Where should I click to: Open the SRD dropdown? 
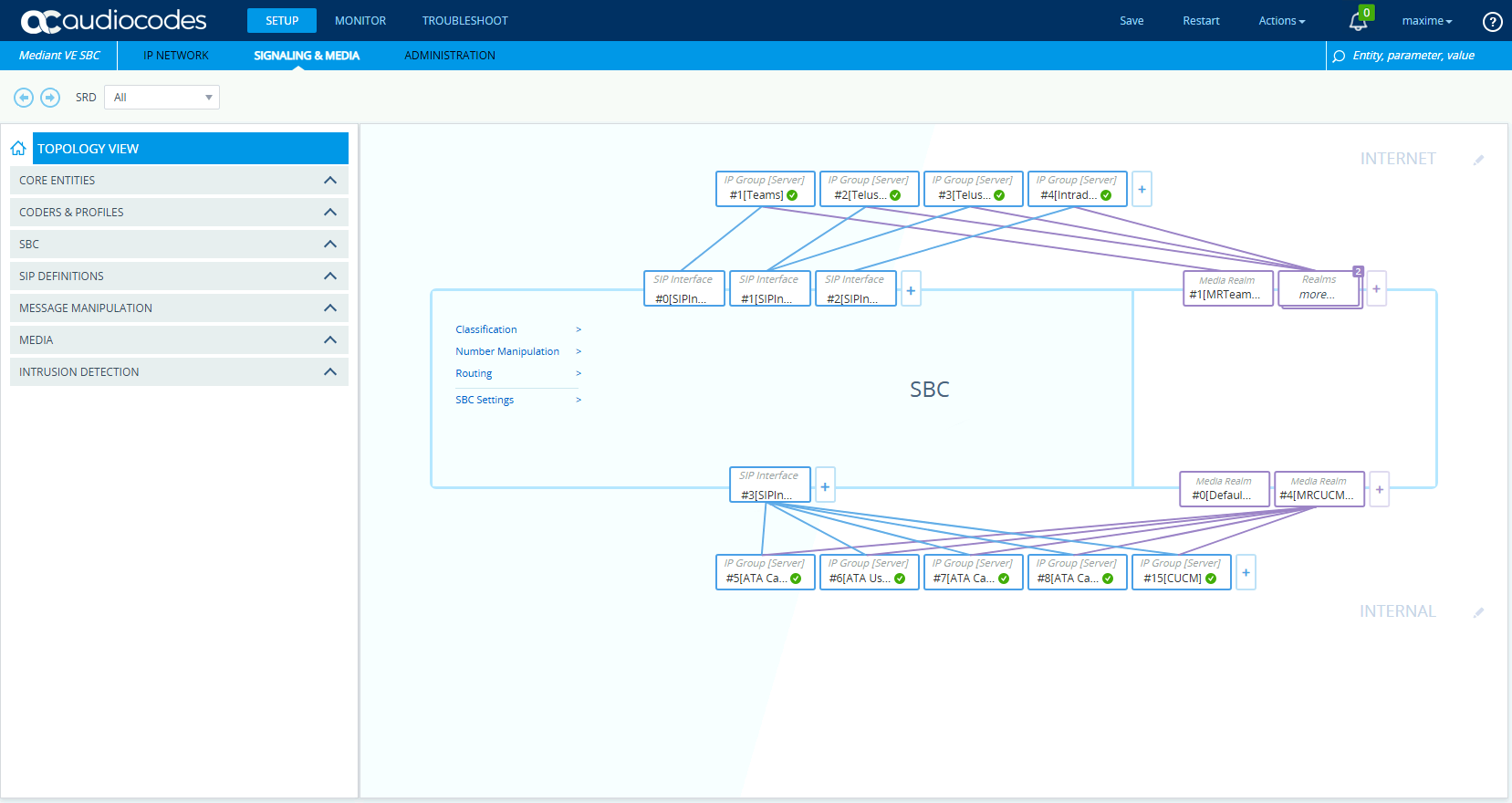162,98
